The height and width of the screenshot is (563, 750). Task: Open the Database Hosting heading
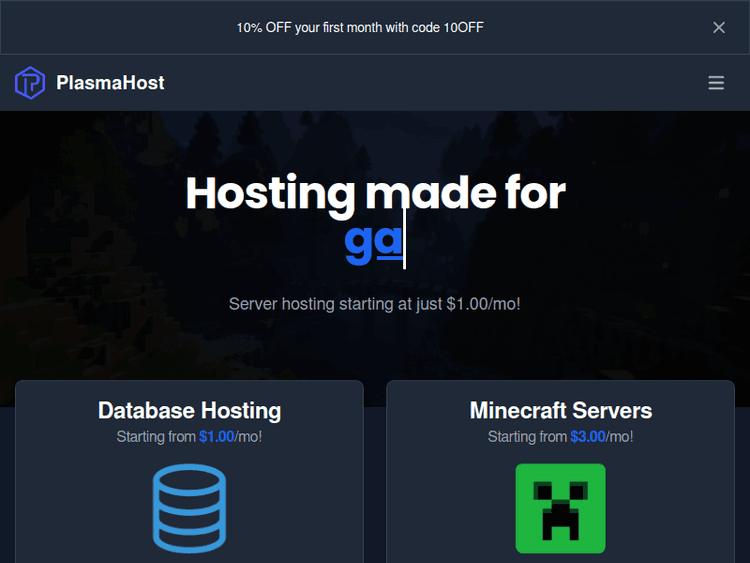189,411
